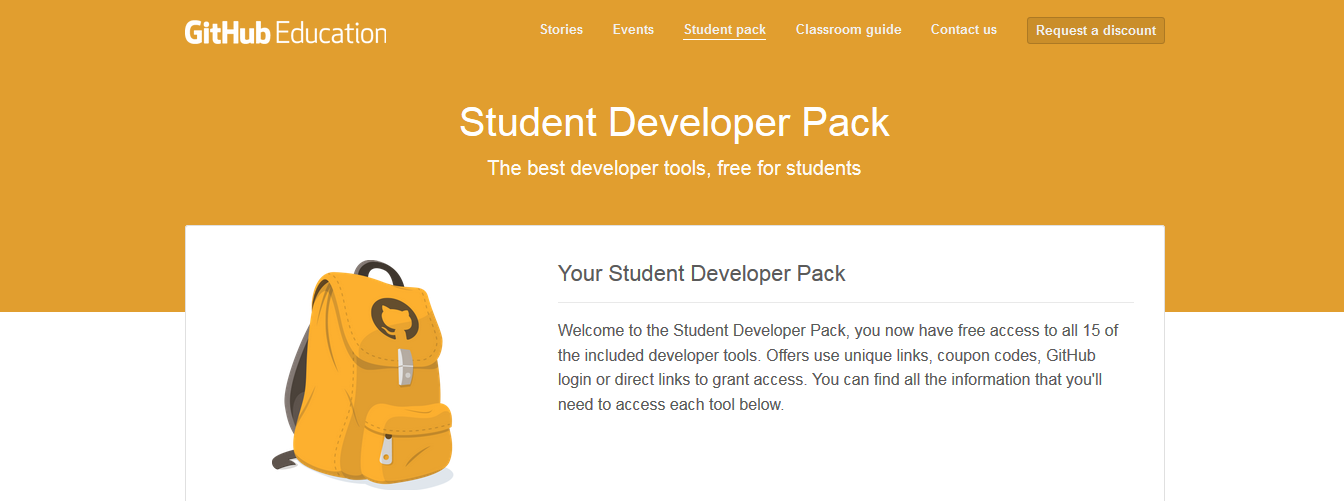This screenshot has height=501, width=1344.
Task: Click the 'Your Student Developer Pack' heading
Action: tap(701, 273)
